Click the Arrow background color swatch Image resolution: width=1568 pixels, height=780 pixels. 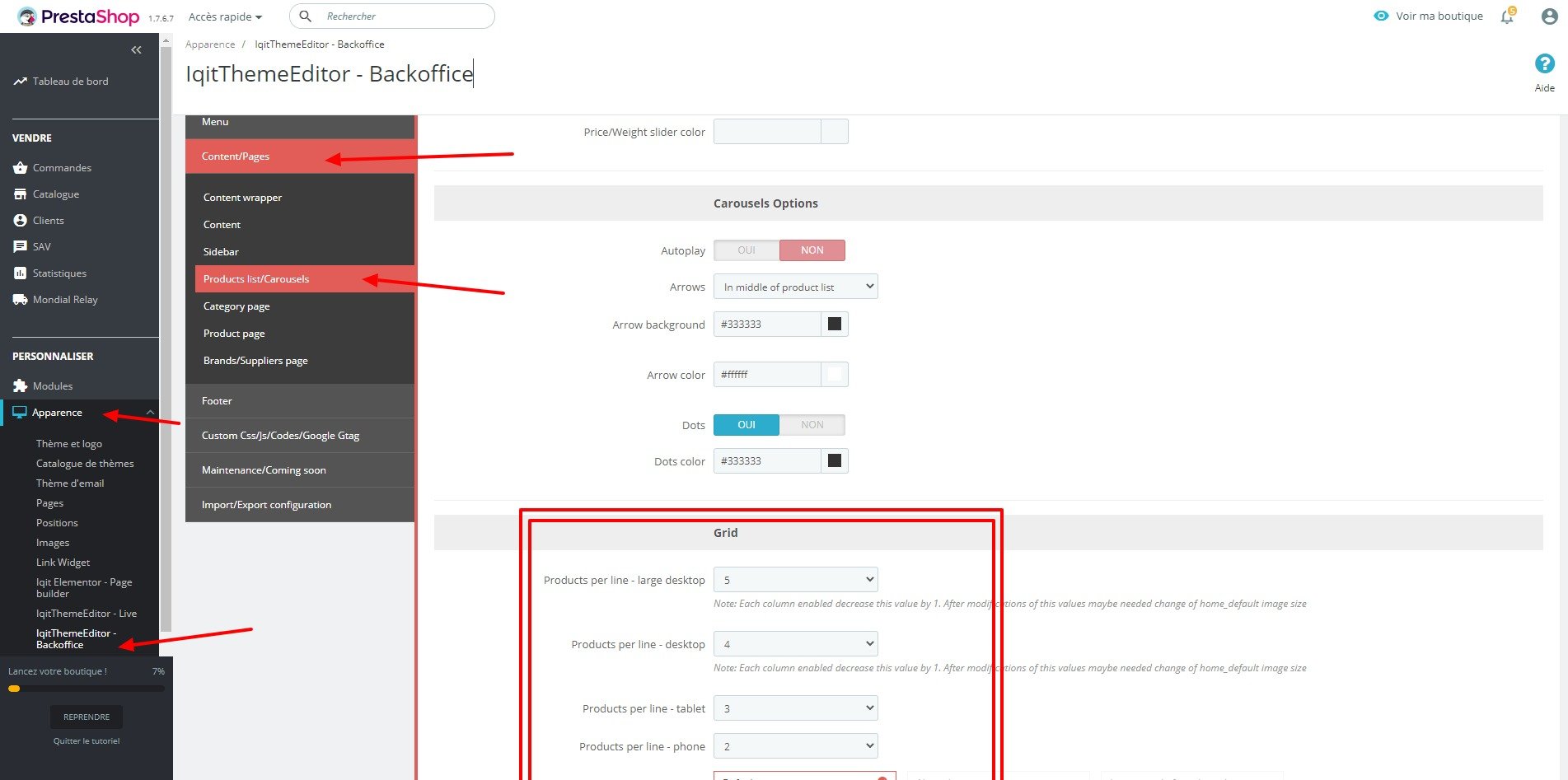835,325
